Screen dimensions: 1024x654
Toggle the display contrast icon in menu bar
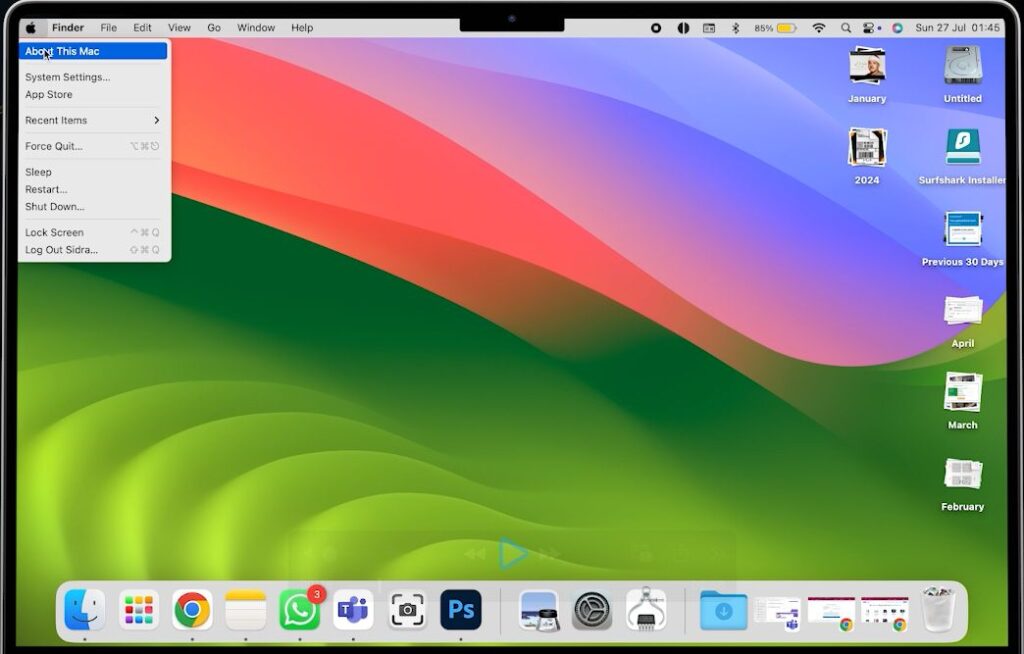click(x=683, y=27)
